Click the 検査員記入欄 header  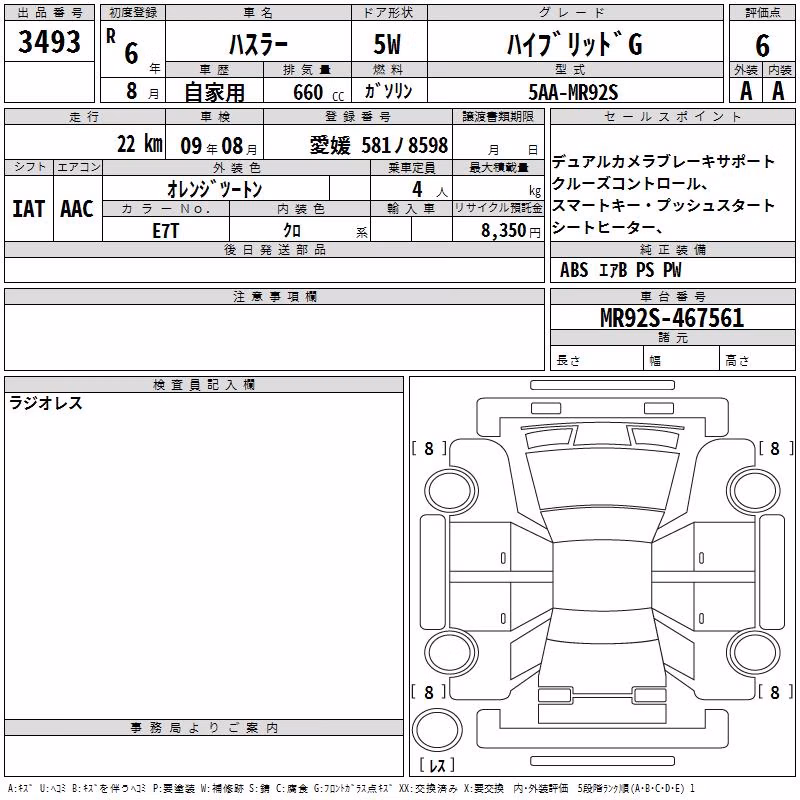(x=204, y=385)
